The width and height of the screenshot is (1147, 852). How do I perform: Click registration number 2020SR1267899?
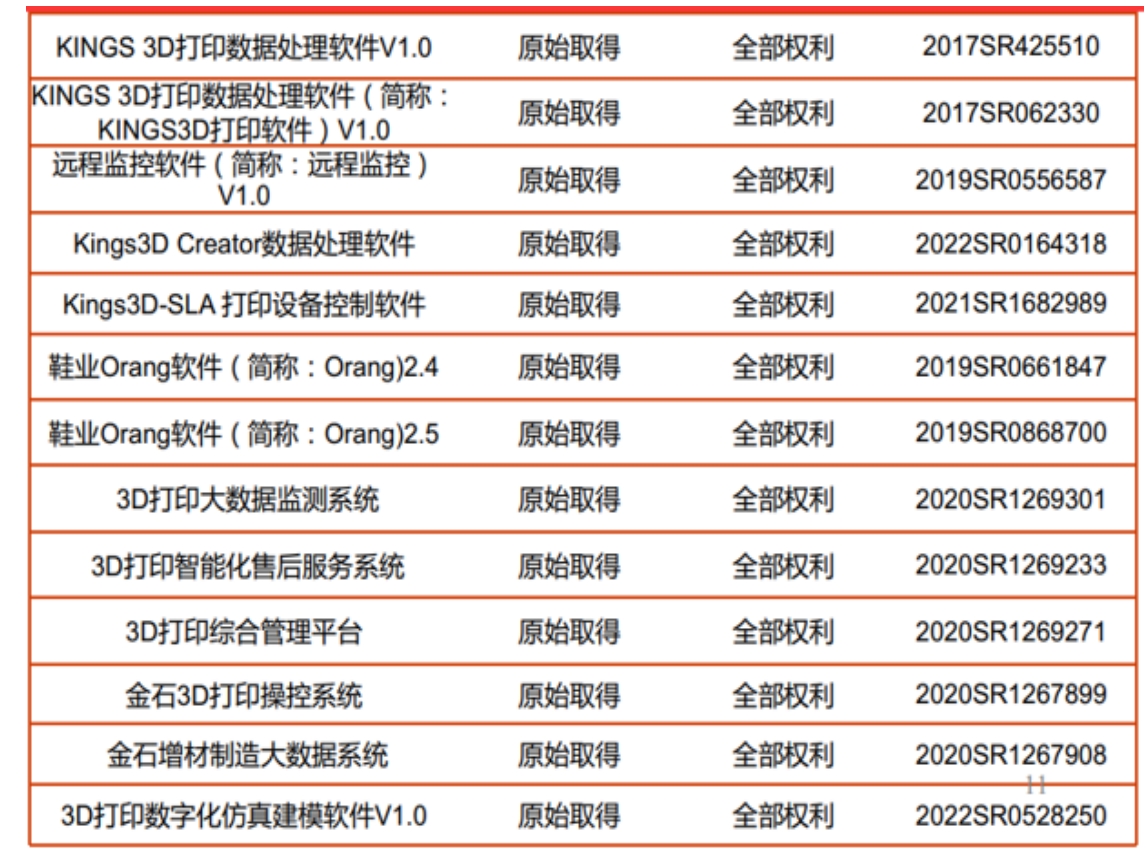tap(1010, 695)
